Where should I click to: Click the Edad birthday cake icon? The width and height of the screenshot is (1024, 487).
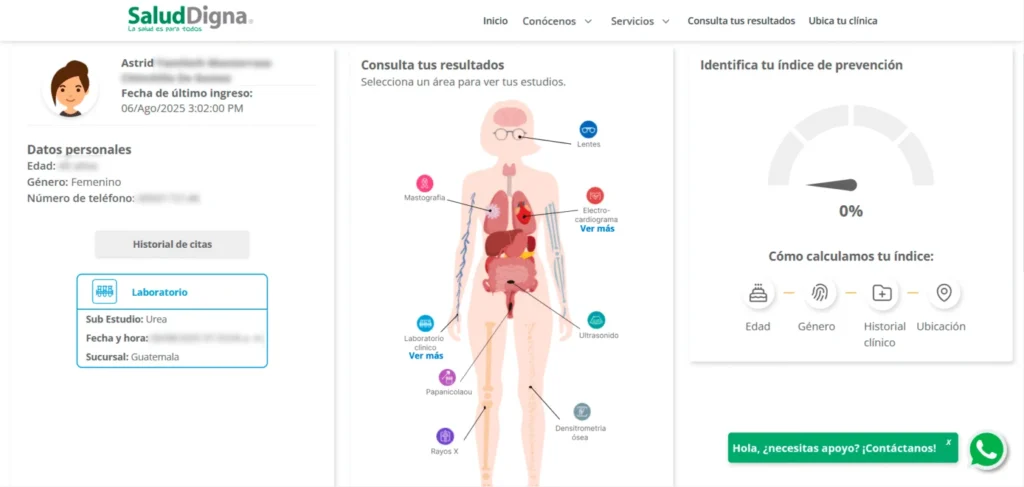(758, 293)
